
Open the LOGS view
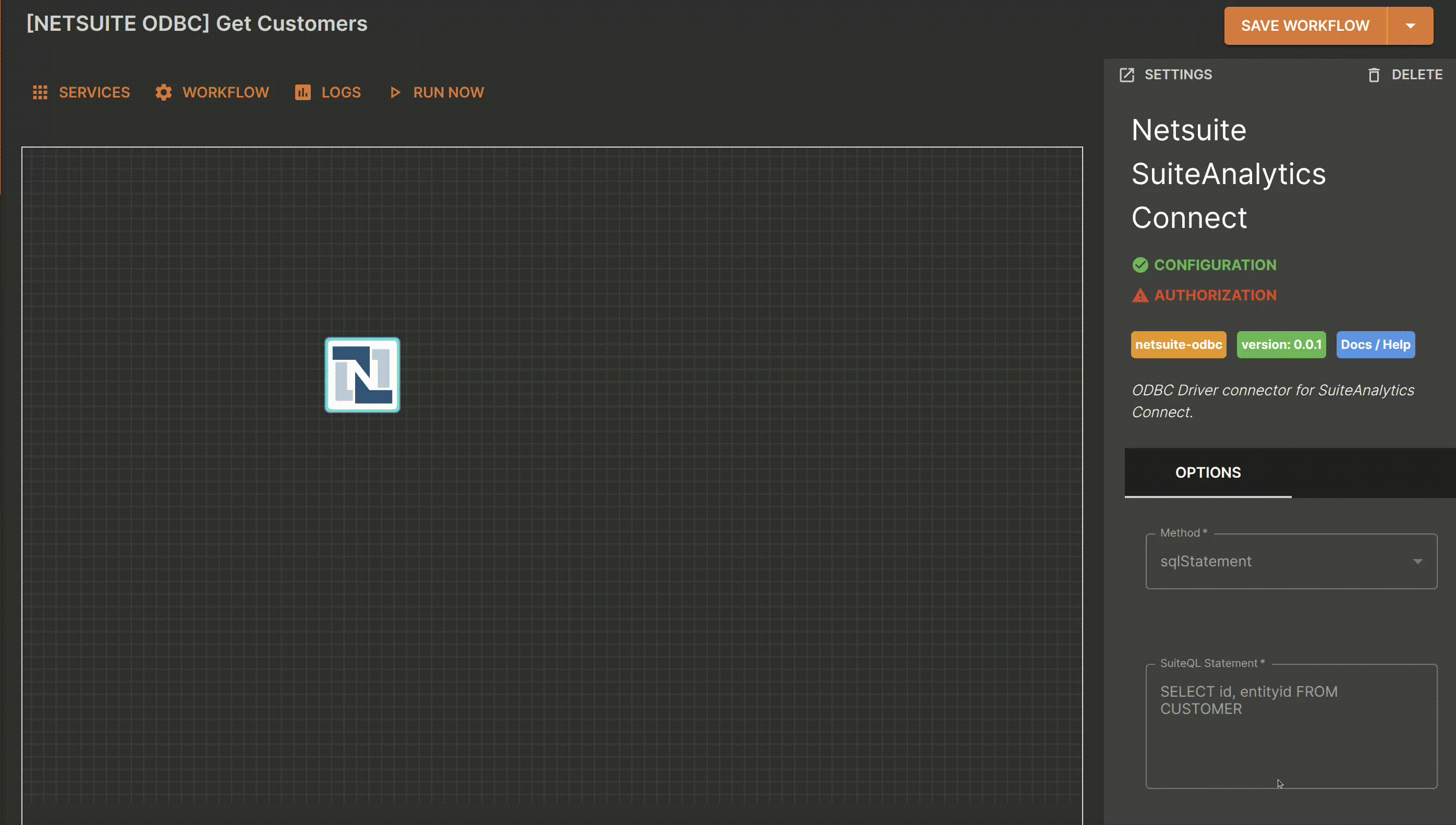(328, 92)
